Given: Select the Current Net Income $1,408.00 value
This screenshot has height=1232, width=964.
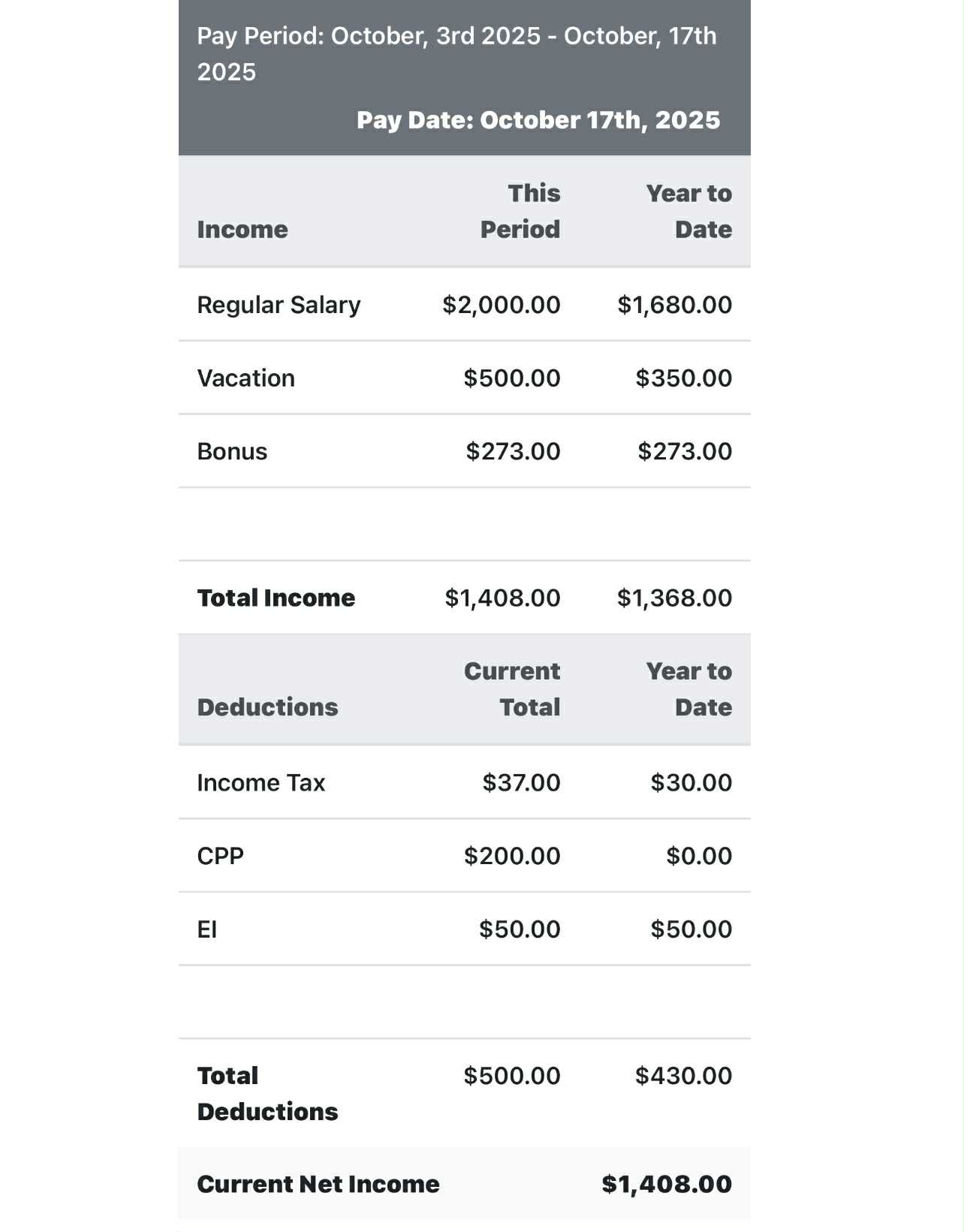Looking at the screenshot, I should pyautogui.click(x=666, y=1184).
